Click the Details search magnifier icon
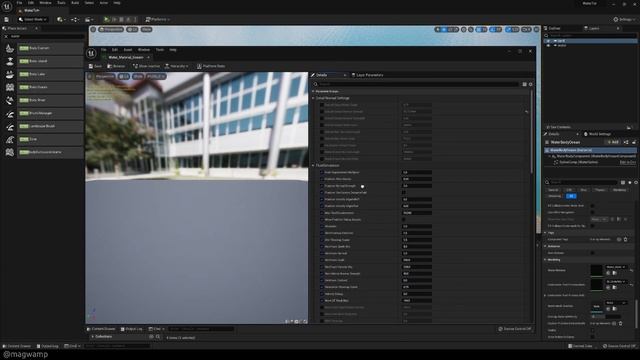 click(316, 84)
